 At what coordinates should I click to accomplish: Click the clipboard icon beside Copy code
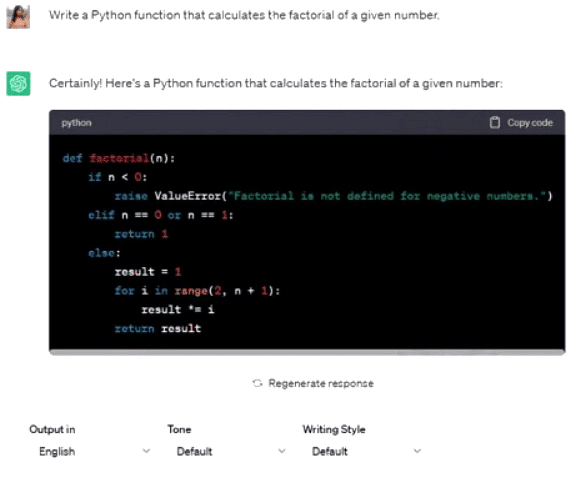click(495, 123)
